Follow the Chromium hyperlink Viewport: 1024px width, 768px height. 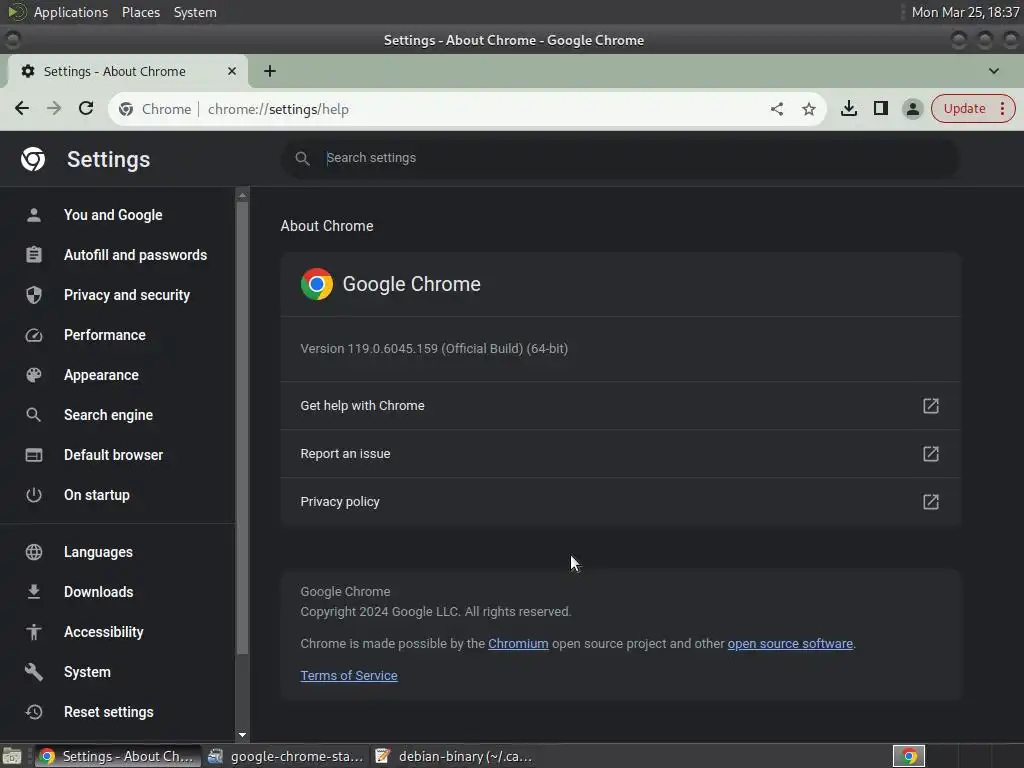518,644
